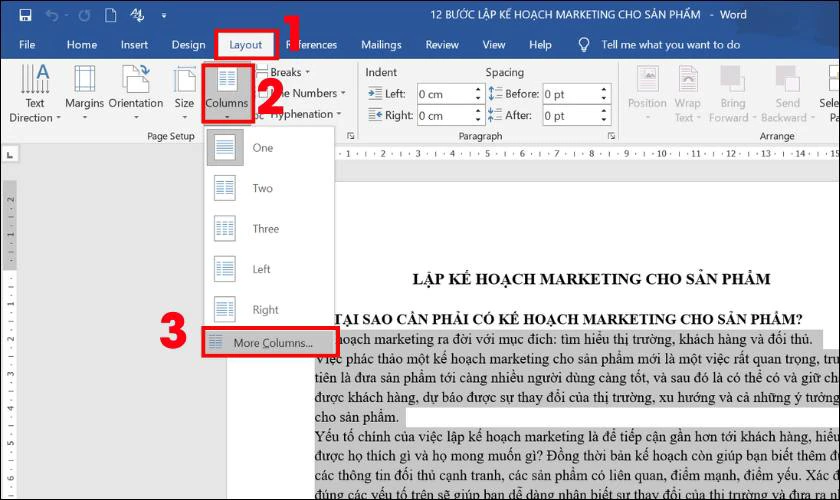Image resolution: width=840 pixels, height=500 pixels.
Task: Increase the Indent Left value
Action: (478, 89)
